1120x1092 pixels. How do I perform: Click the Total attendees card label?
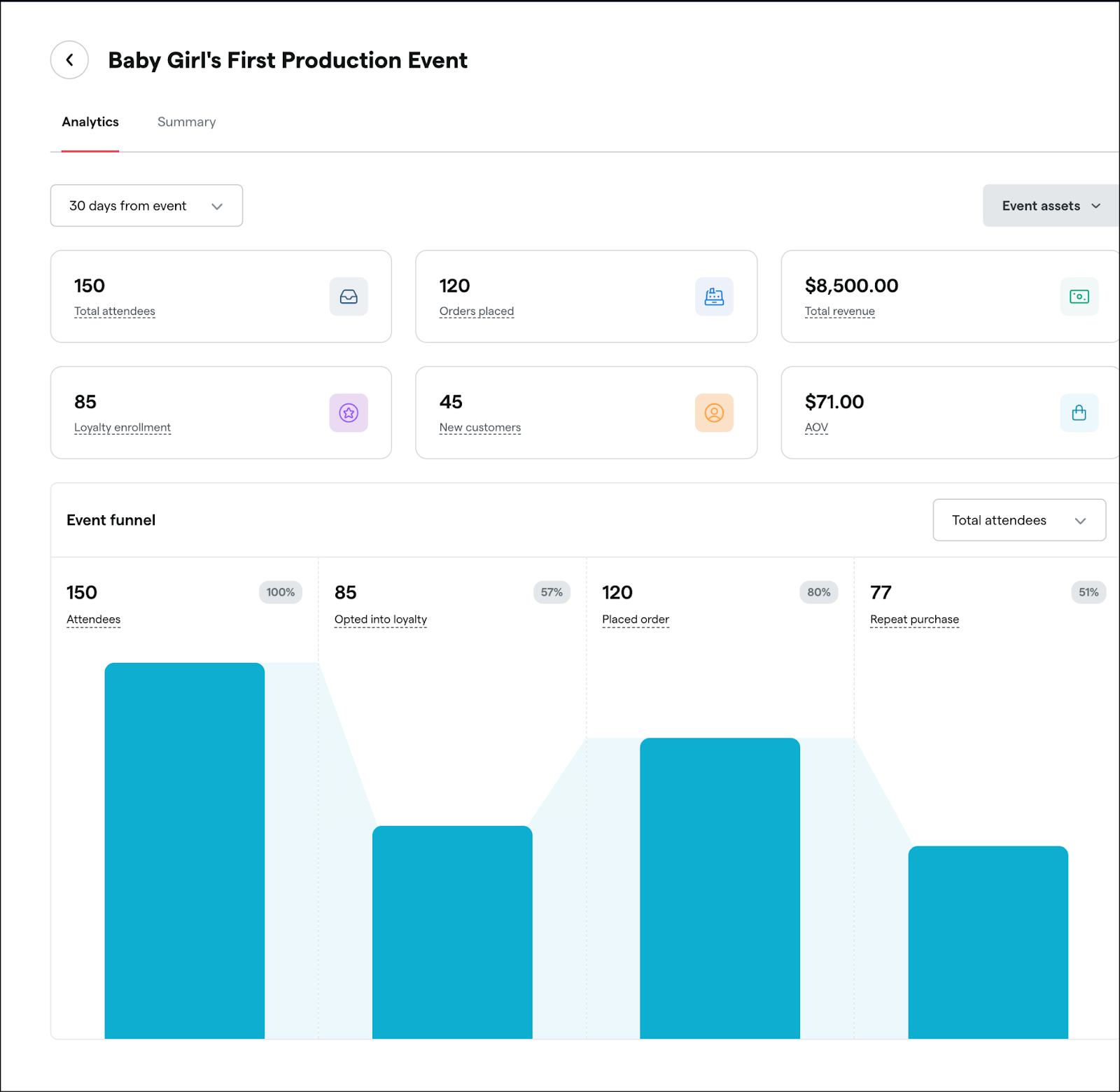[x=115, y=311]
